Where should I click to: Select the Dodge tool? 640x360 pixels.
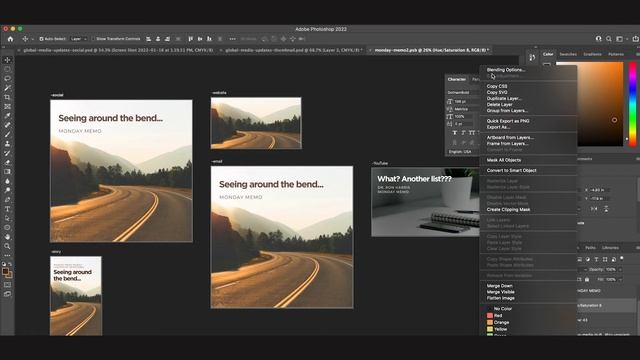(x=7, y=190)
